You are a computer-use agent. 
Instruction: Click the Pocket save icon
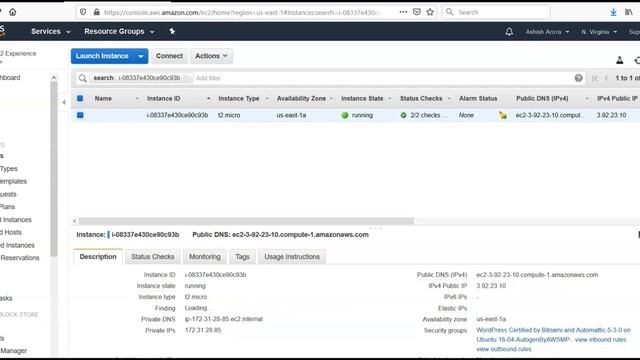417,12
